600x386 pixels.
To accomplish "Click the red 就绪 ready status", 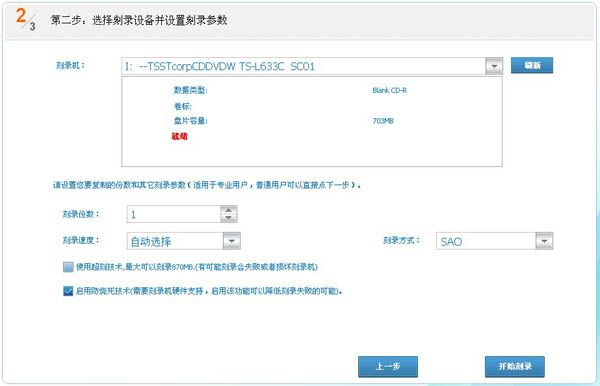I will click(179, 136).
